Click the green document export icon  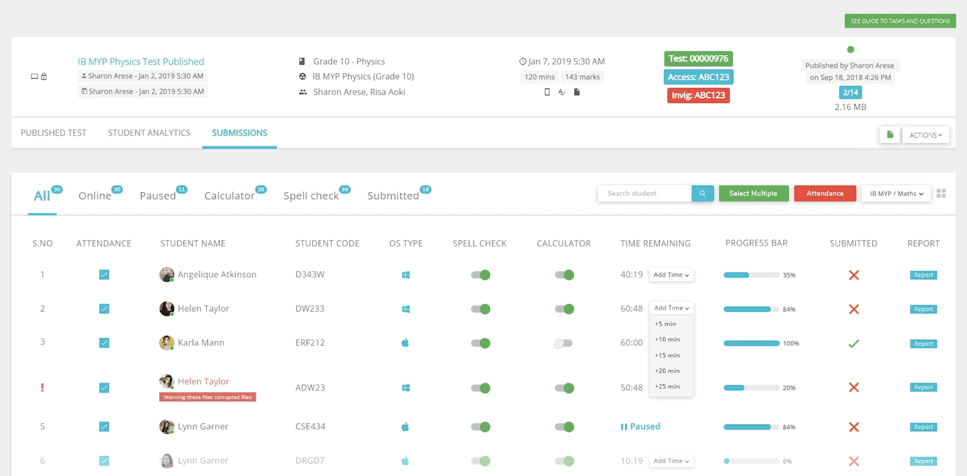click(890, 135)
